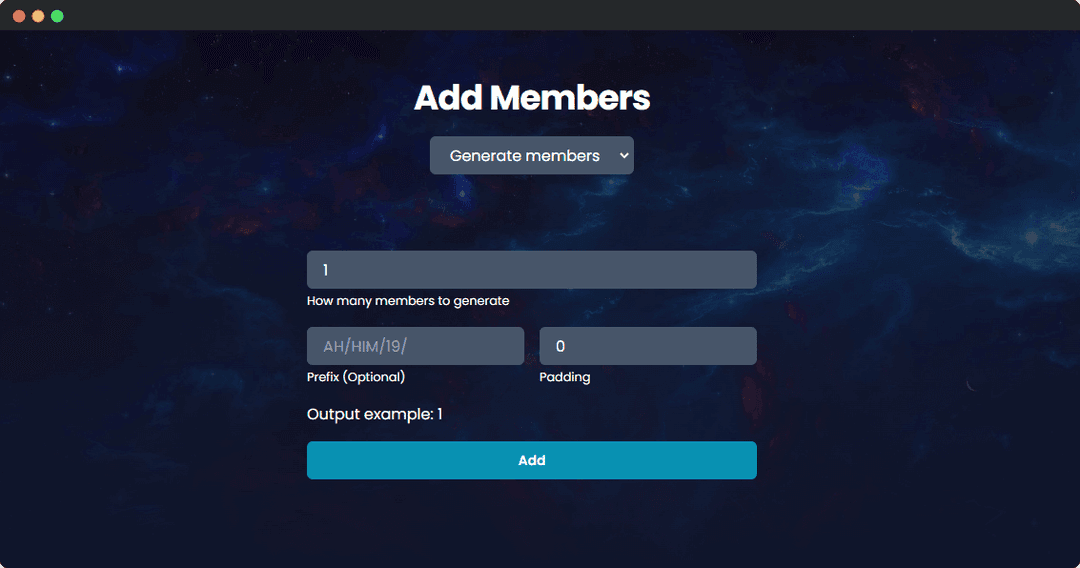Click the 0 value inside Padding field
The height and width of the screenshot is (568, 1080).
tap(560, 346)
